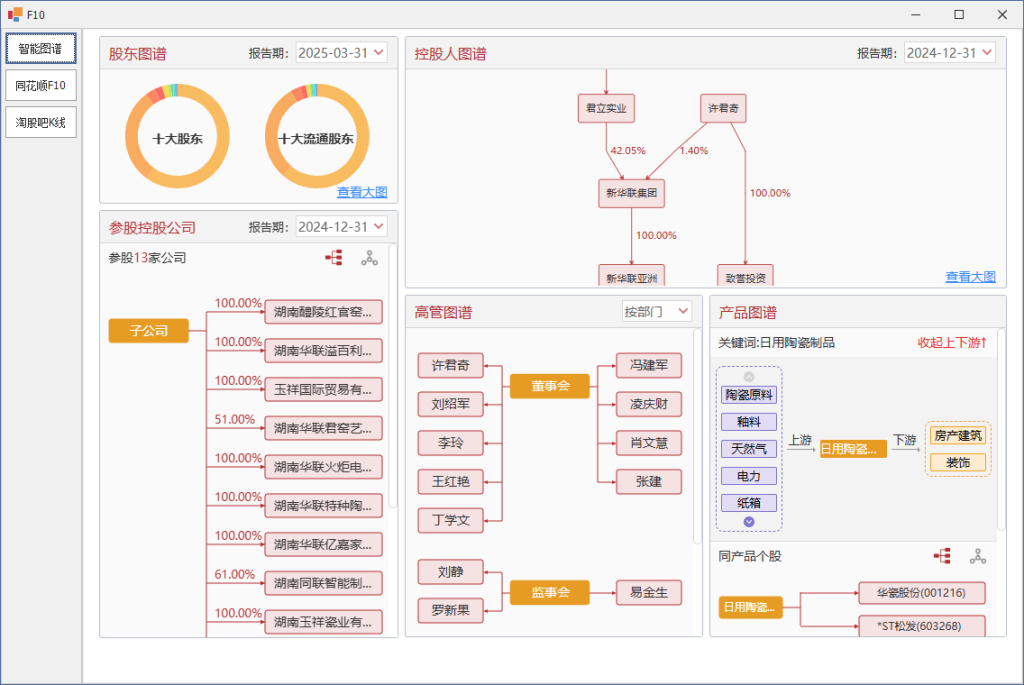Screen dimensions: 1024x685
Task: Click the 新华联亚洲 node
Action: (x=632, y=276)
